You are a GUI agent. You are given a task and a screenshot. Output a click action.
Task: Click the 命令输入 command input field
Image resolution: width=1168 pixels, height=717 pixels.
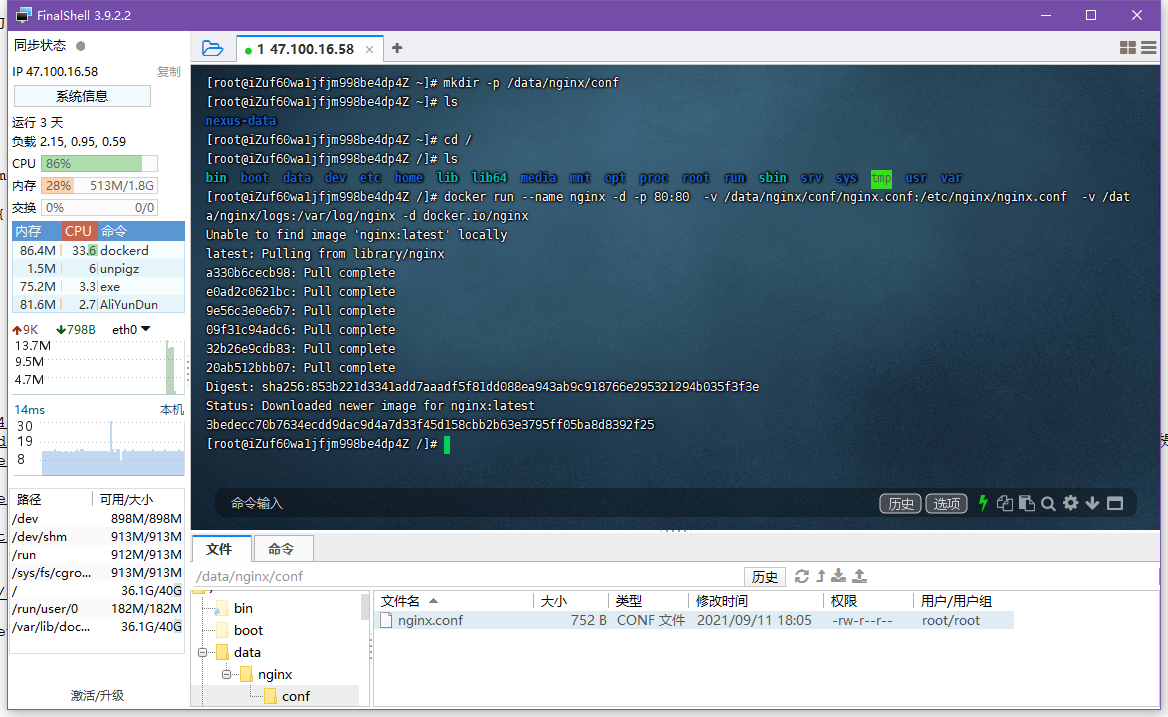[x=548, y=504]
